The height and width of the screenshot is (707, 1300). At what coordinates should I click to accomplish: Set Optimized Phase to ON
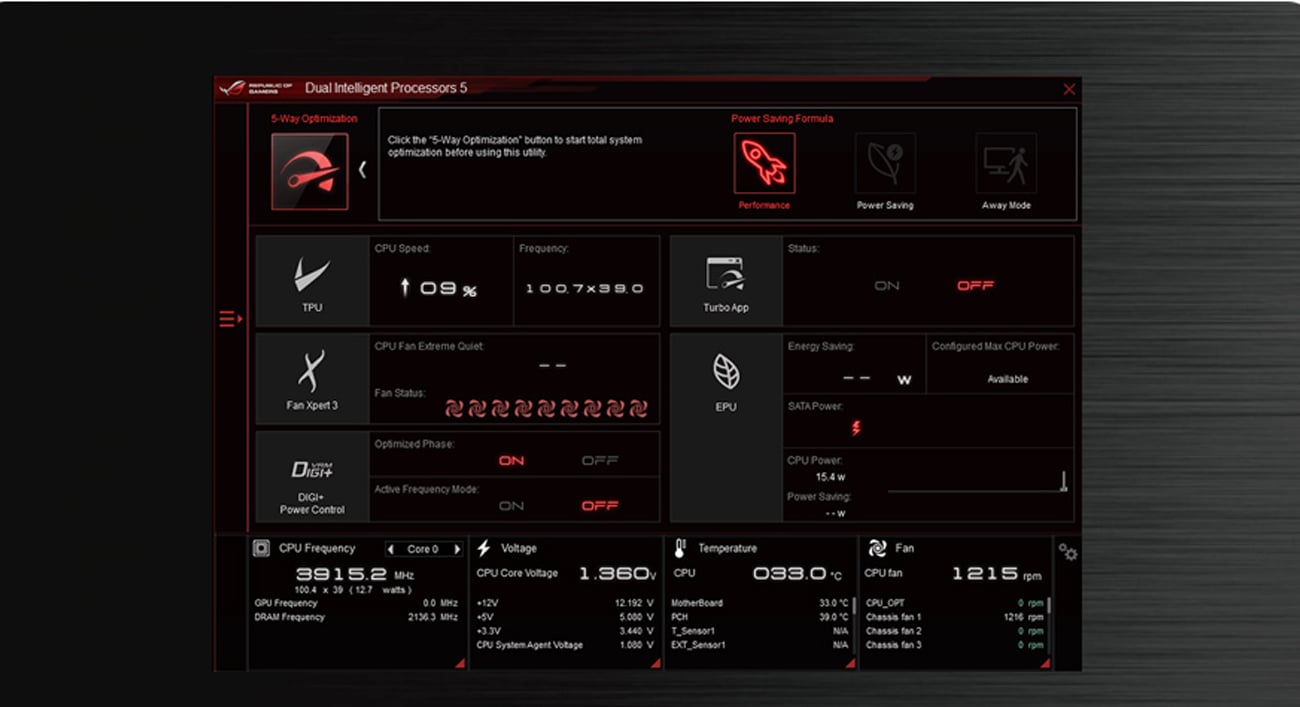point(511,461)
